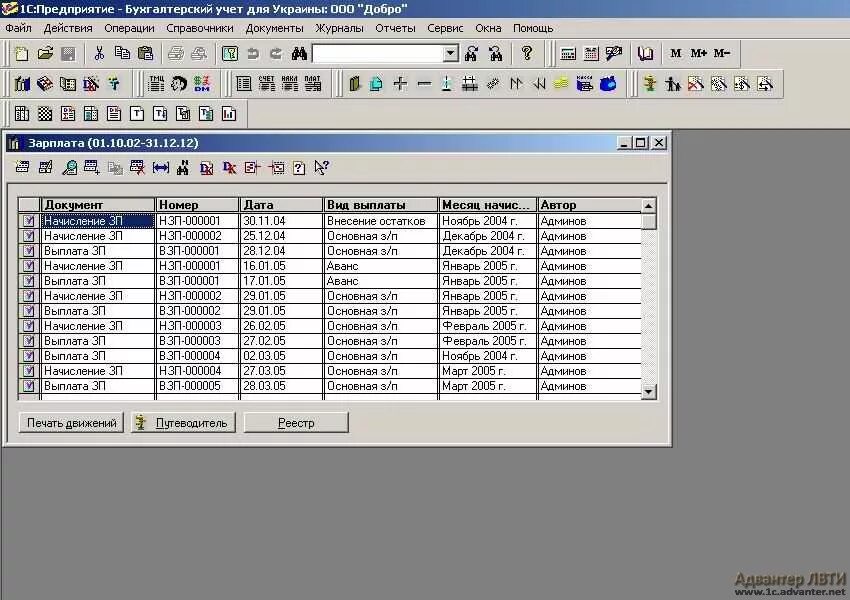Click the scissors Cut icon
Image resolution: width=850 pixels, height=600 pixels.
[x=99, y=54]
